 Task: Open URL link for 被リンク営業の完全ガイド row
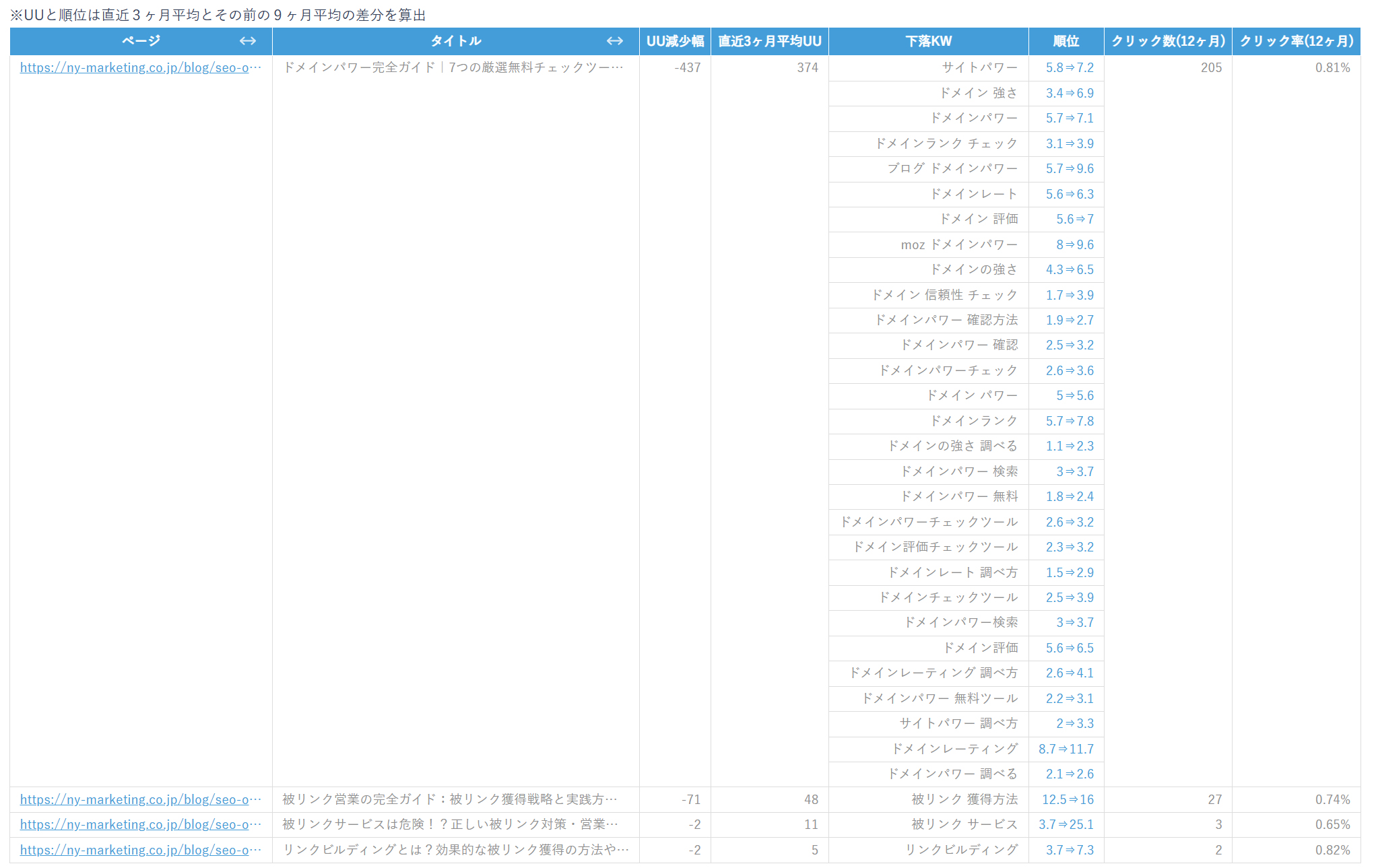[x=140, y=799]
